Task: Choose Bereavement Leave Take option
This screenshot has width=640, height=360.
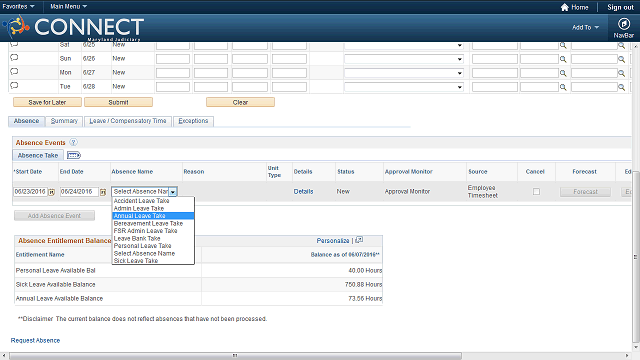Action: point(153,223)
